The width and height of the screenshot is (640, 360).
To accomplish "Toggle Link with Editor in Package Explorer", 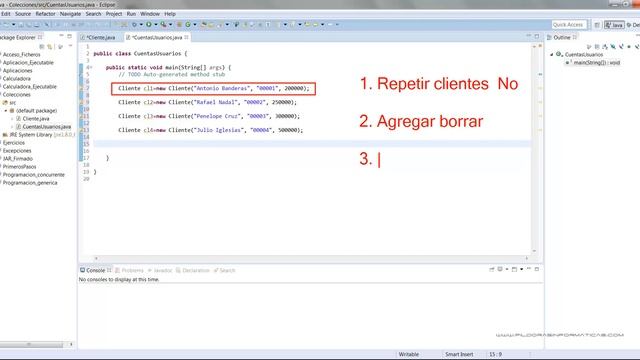I will pyautogui.click(x=50, y=47).
